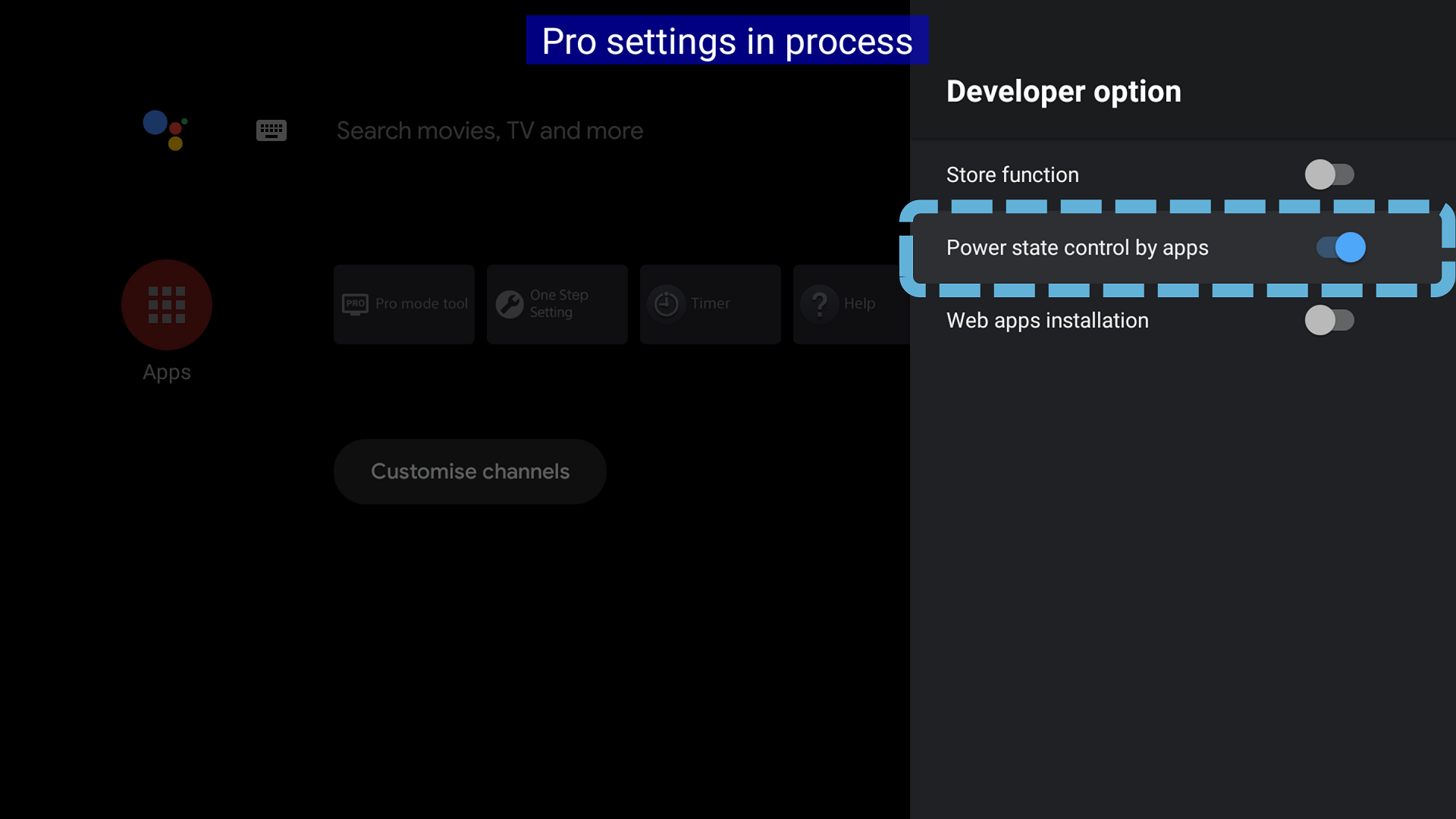Screen dimensions: 1456x819
Task: Click the Developer option panel title
Action: pyautogui.click(x=1063, y=91)
